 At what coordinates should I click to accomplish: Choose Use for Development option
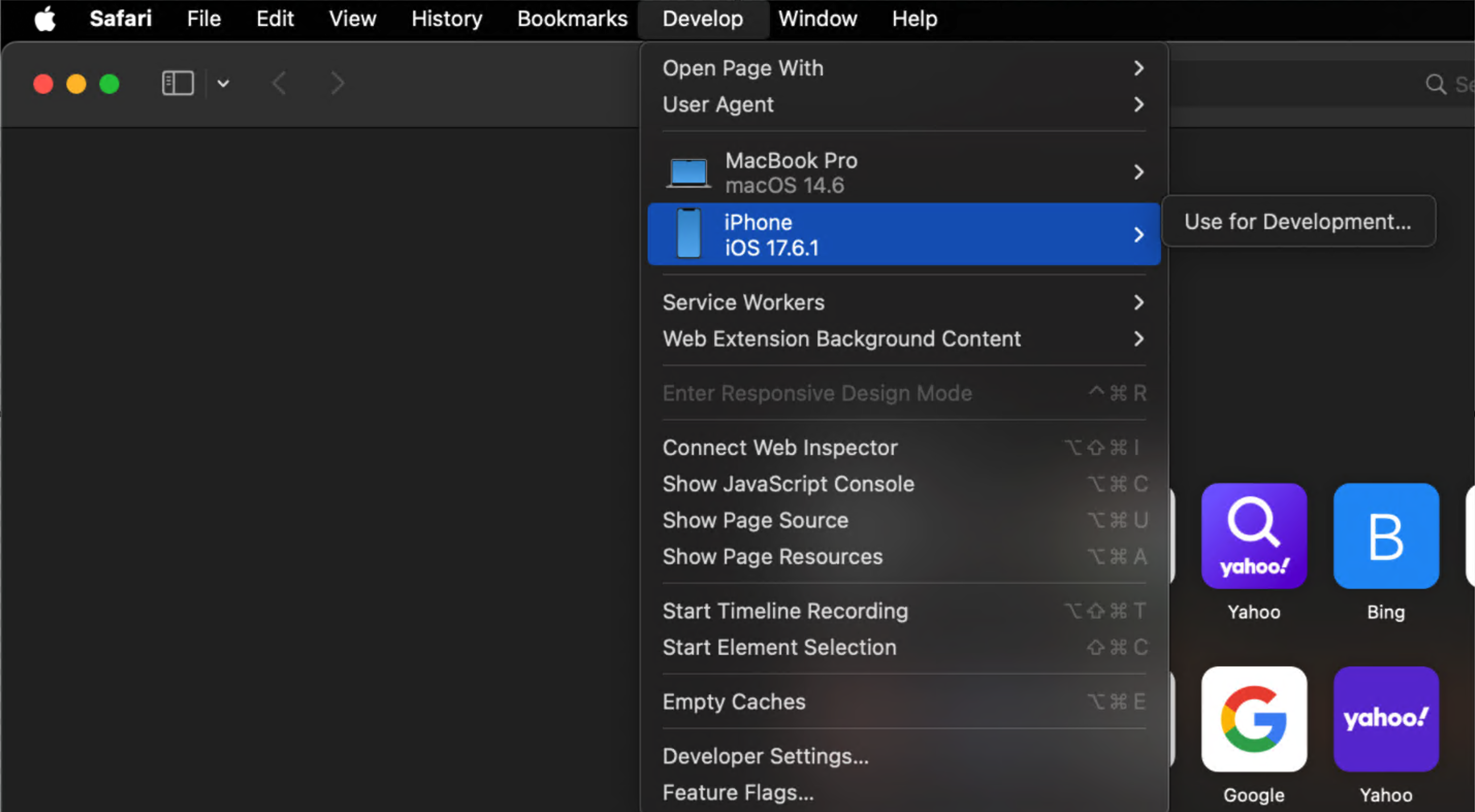tap(1297, 221)
